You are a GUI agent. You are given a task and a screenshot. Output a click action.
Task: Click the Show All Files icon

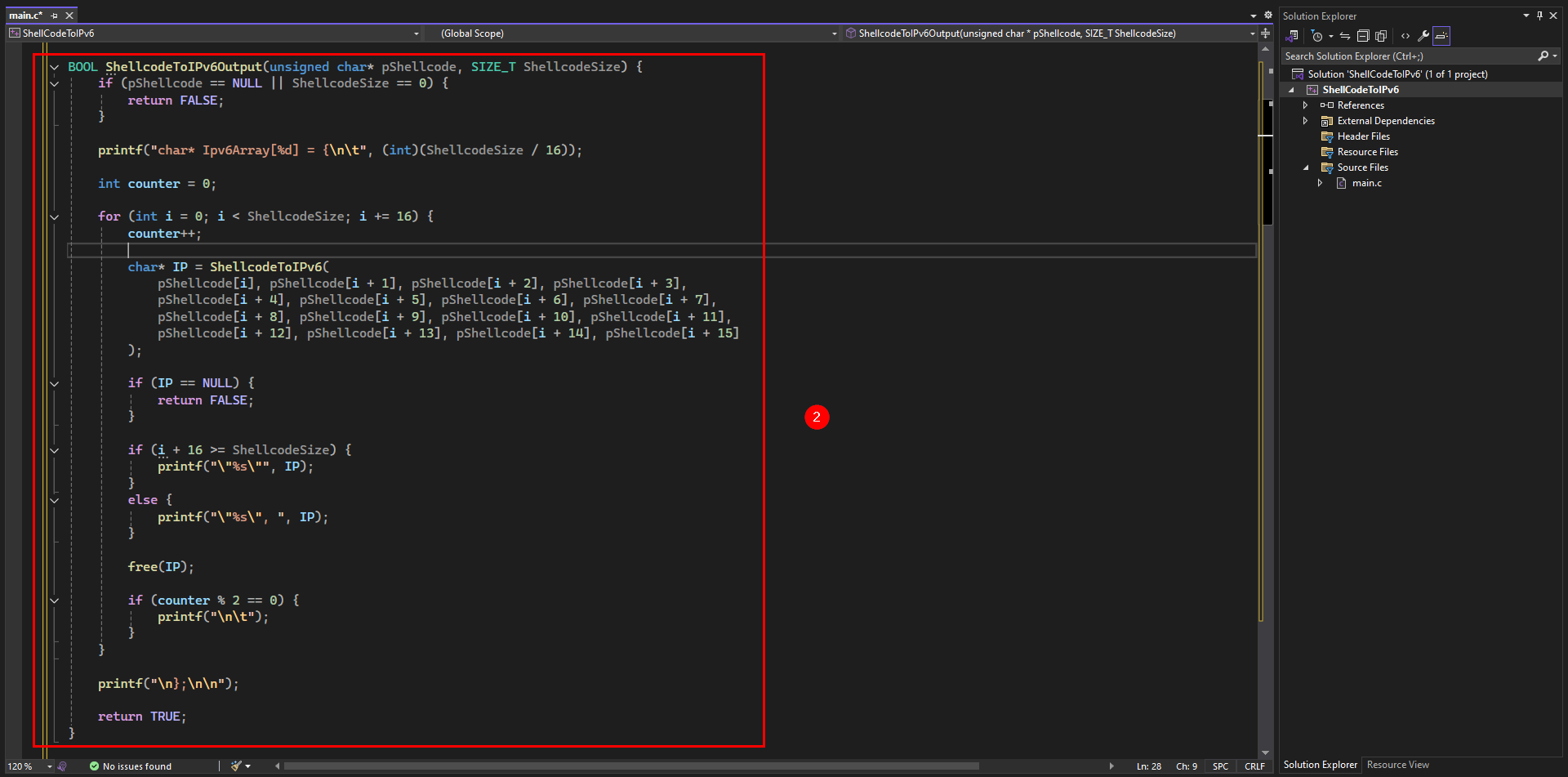pyautogui.click(x=1381, y=36)
